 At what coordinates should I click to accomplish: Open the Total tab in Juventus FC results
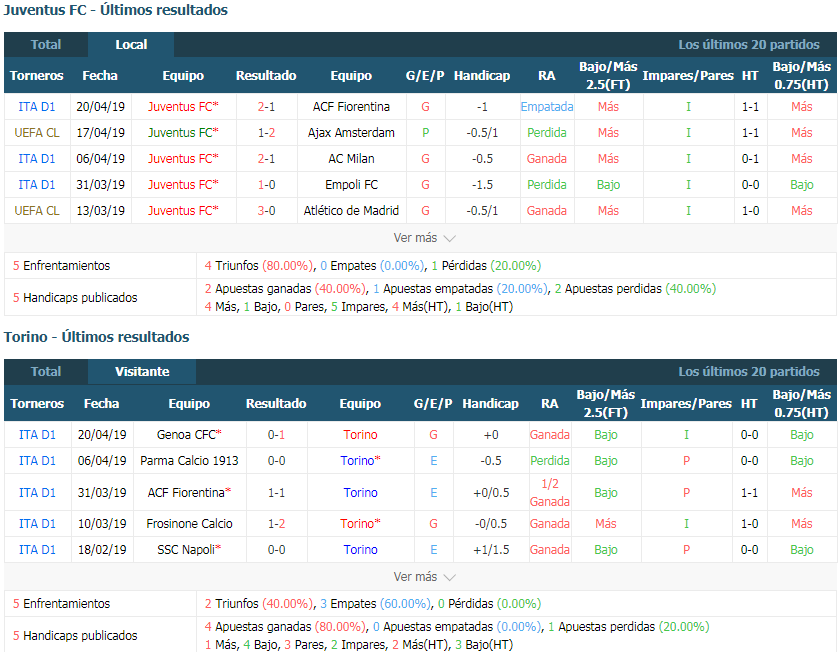point(46,44)
